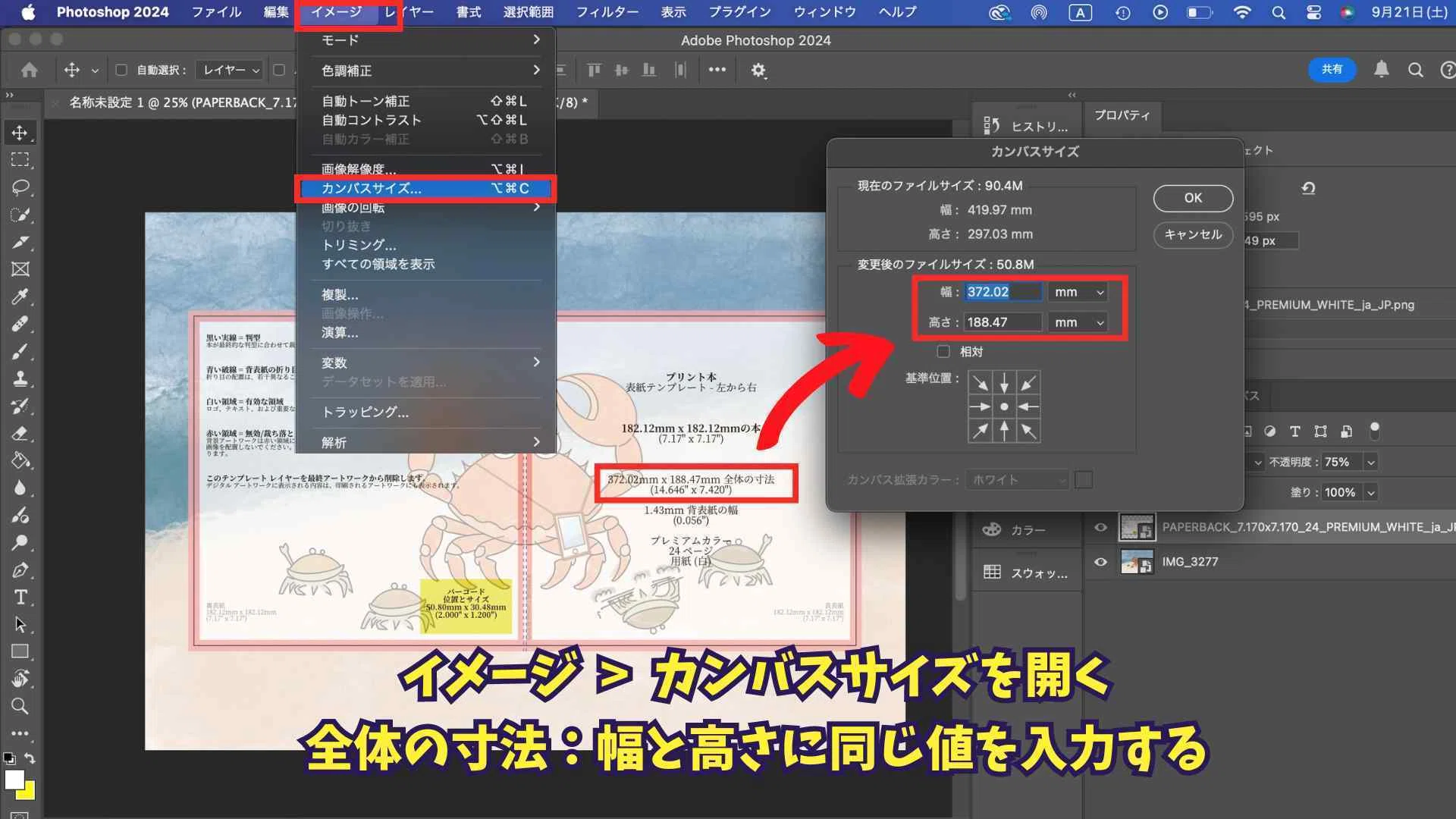Click the background color swatch
Screen dimensions: 1456x819
[x=29, y=793]
